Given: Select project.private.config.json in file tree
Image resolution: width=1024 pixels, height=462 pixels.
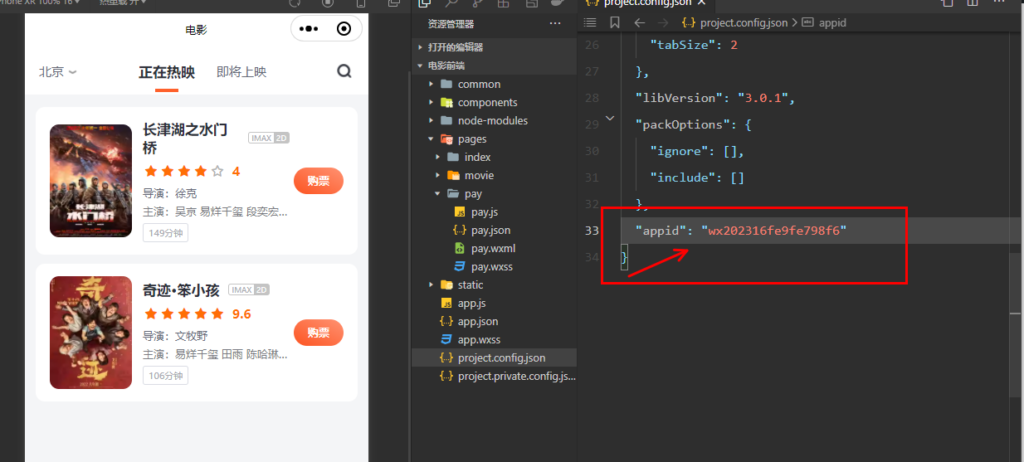Looking at the screenshot, I should click(x=511, y=376).
